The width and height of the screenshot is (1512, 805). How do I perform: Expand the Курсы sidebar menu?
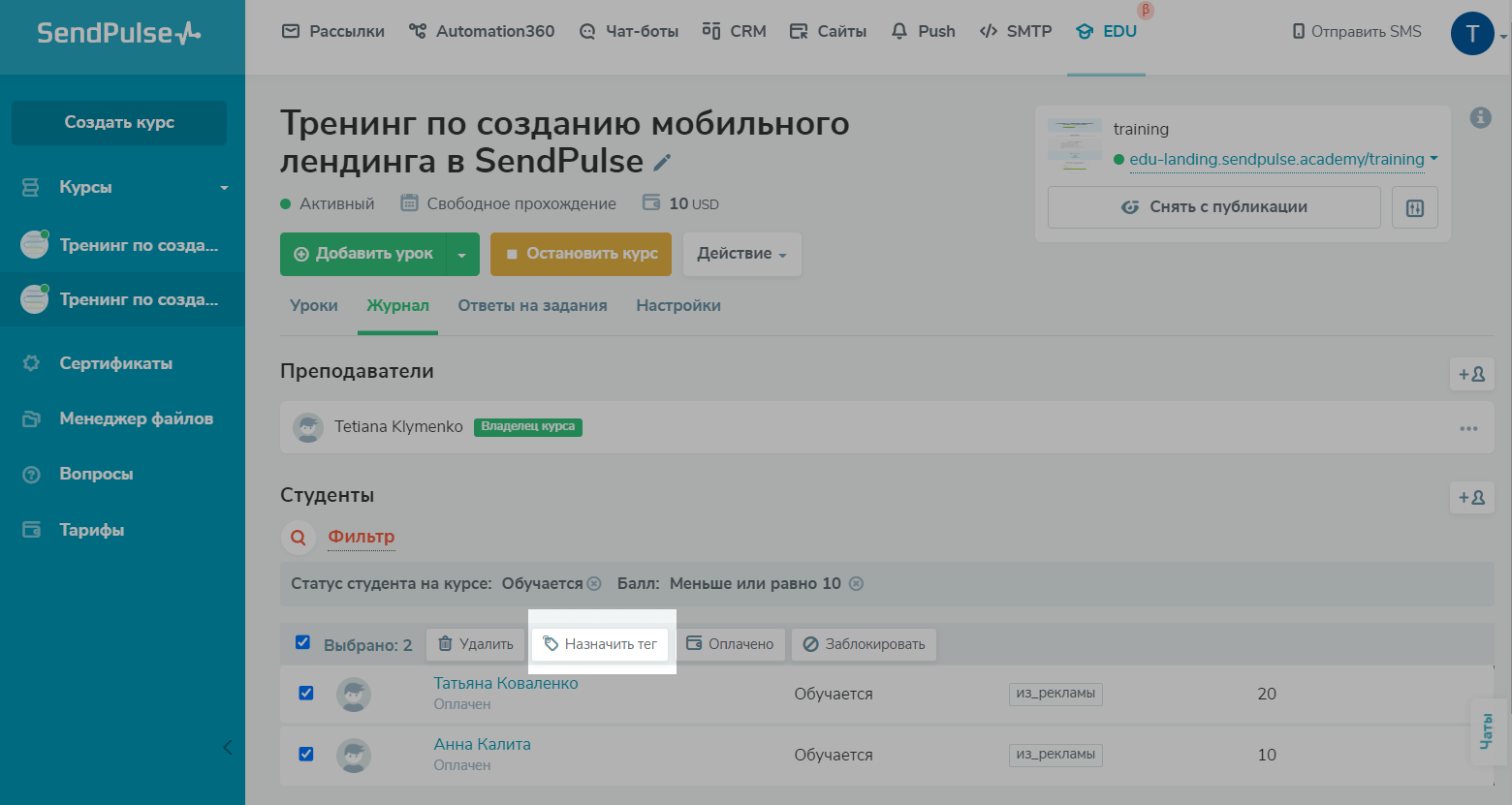tap(122, 187)
